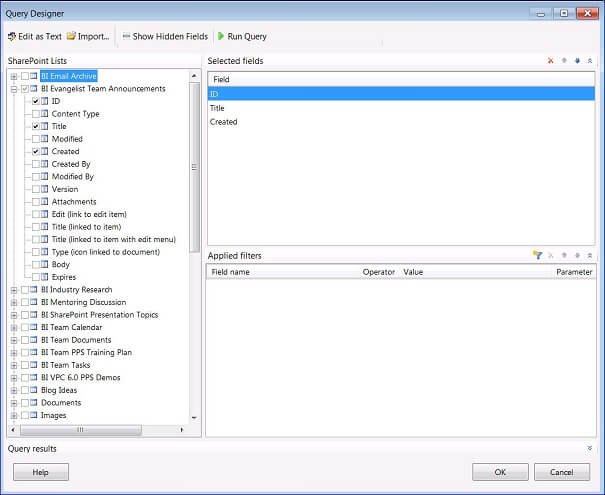Image resolution: width=605 pixels, height=495 pixels.
Task: Click the Import toolbar button
Action: pyautogui.click(x=88, y=37)
